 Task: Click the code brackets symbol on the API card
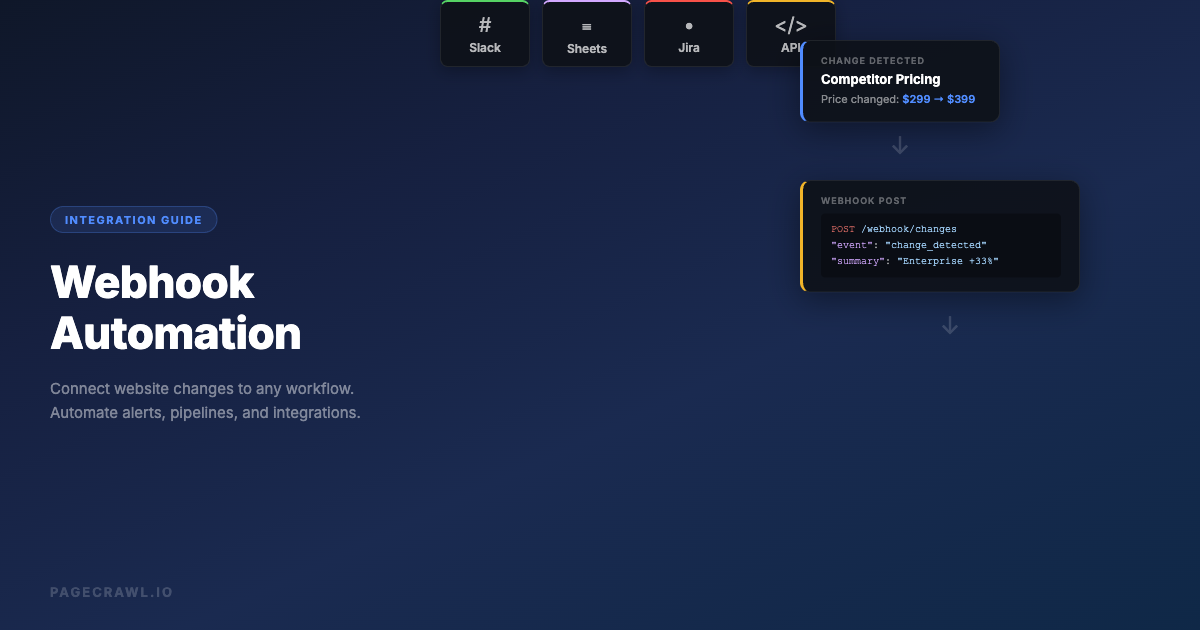tap(790, 23)
